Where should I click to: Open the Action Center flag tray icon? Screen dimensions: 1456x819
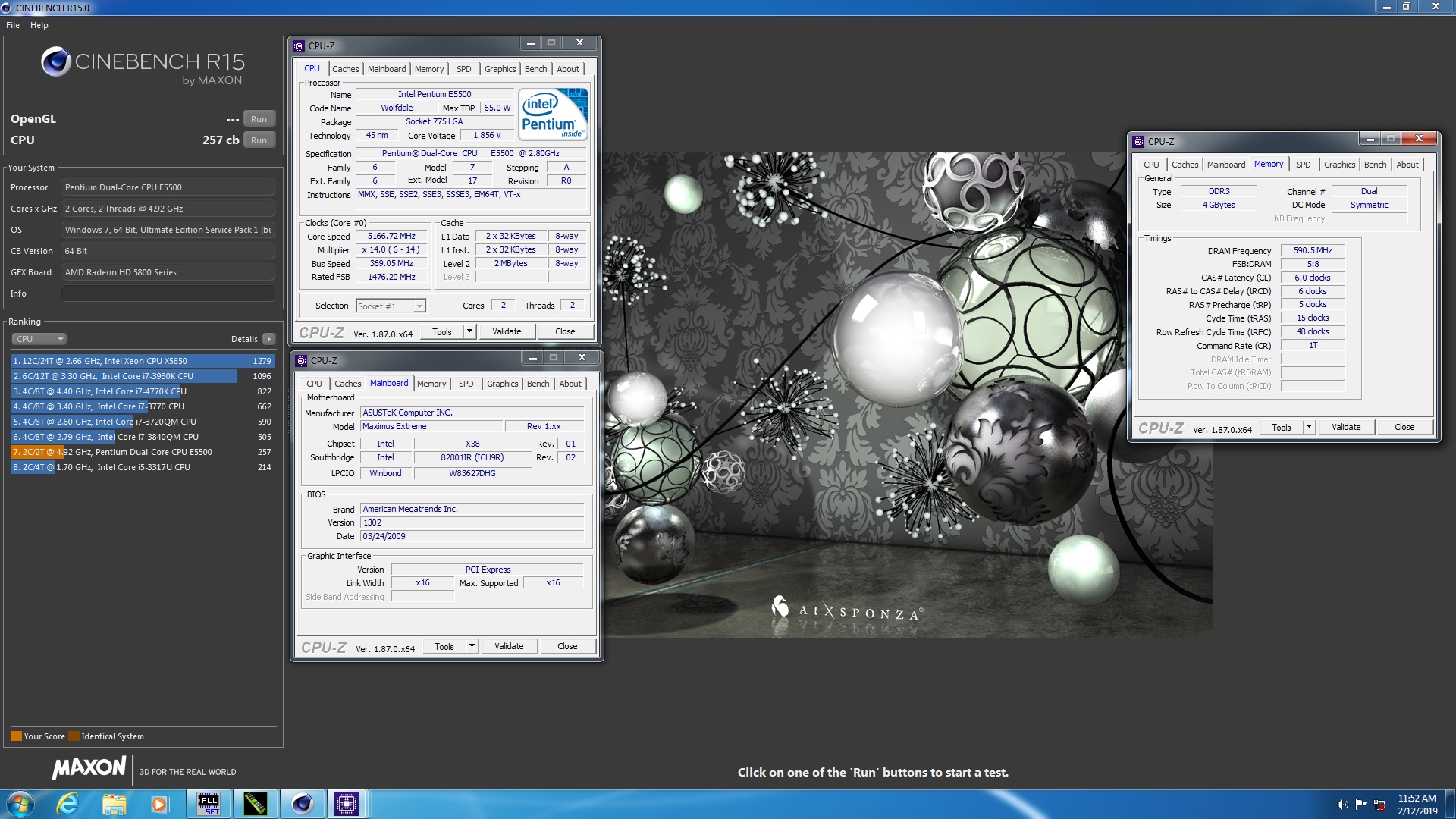tap(1361, 805)
